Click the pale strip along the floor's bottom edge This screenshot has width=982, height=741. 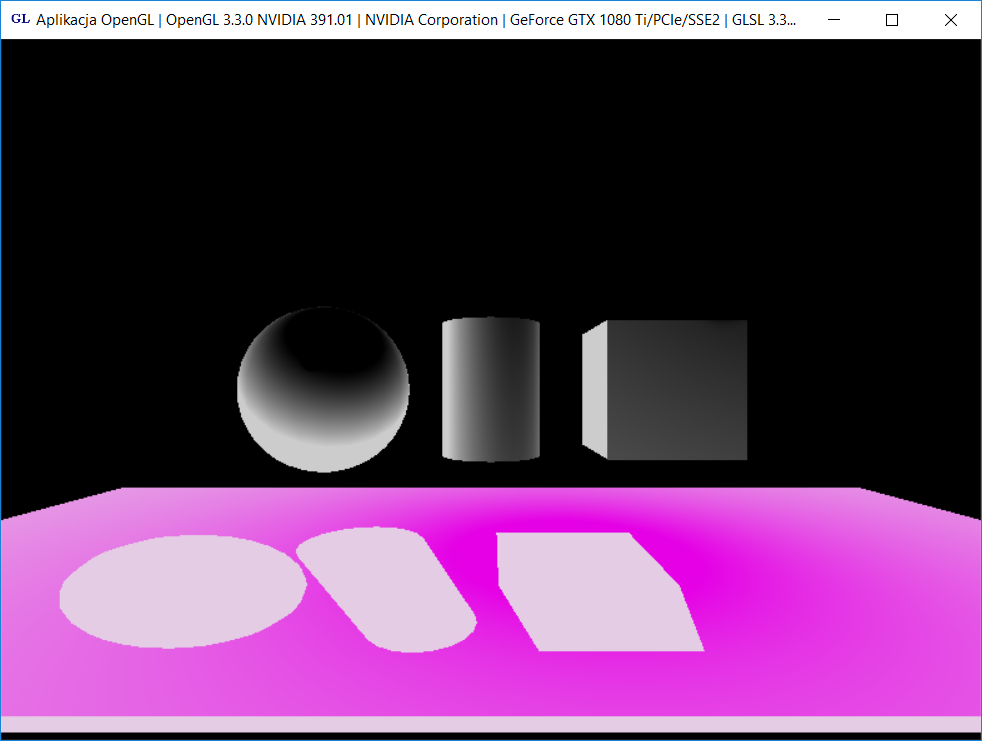(490, 724)
